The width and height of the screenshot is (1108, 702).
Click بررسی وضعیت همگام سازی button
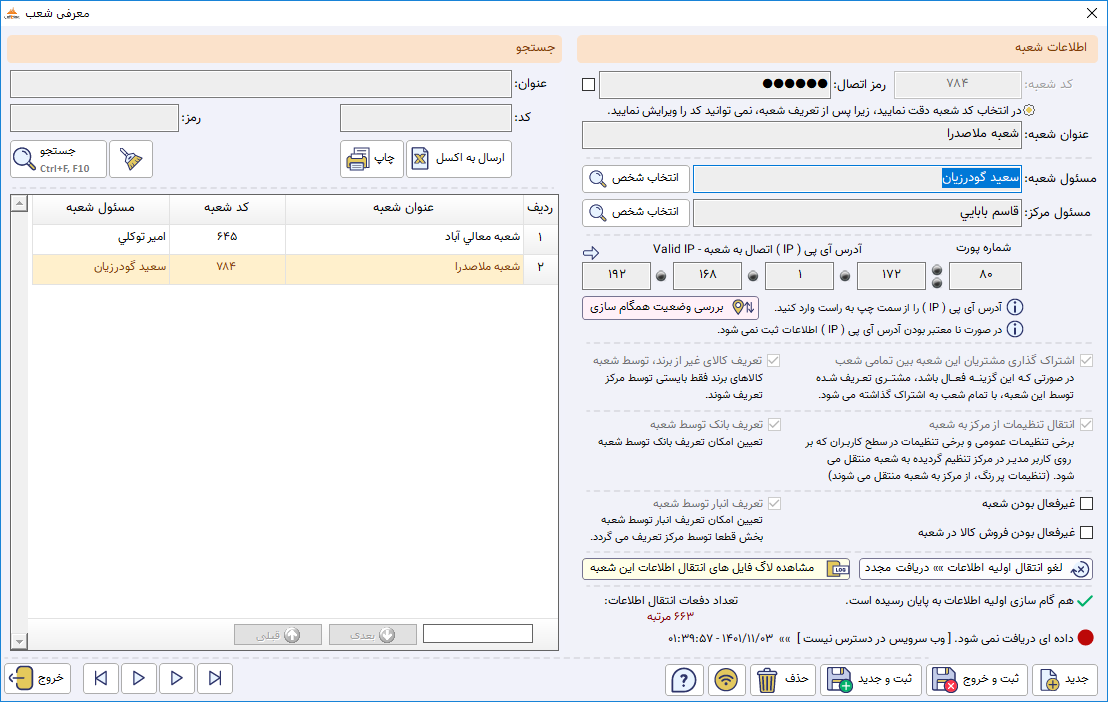671,308
